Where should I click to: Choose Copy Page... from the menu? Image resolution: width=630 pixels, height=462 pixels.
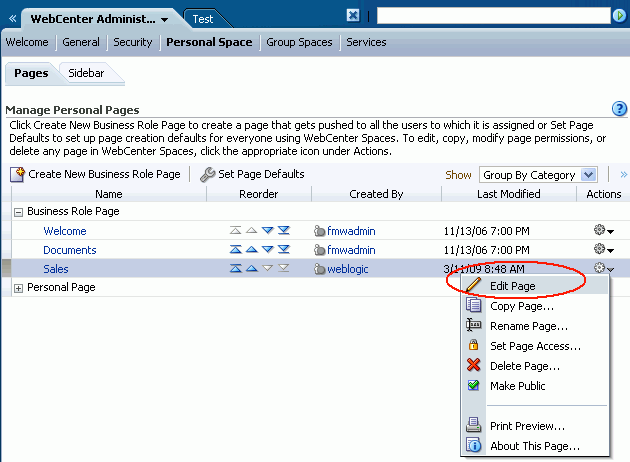(x=534, y=306)
